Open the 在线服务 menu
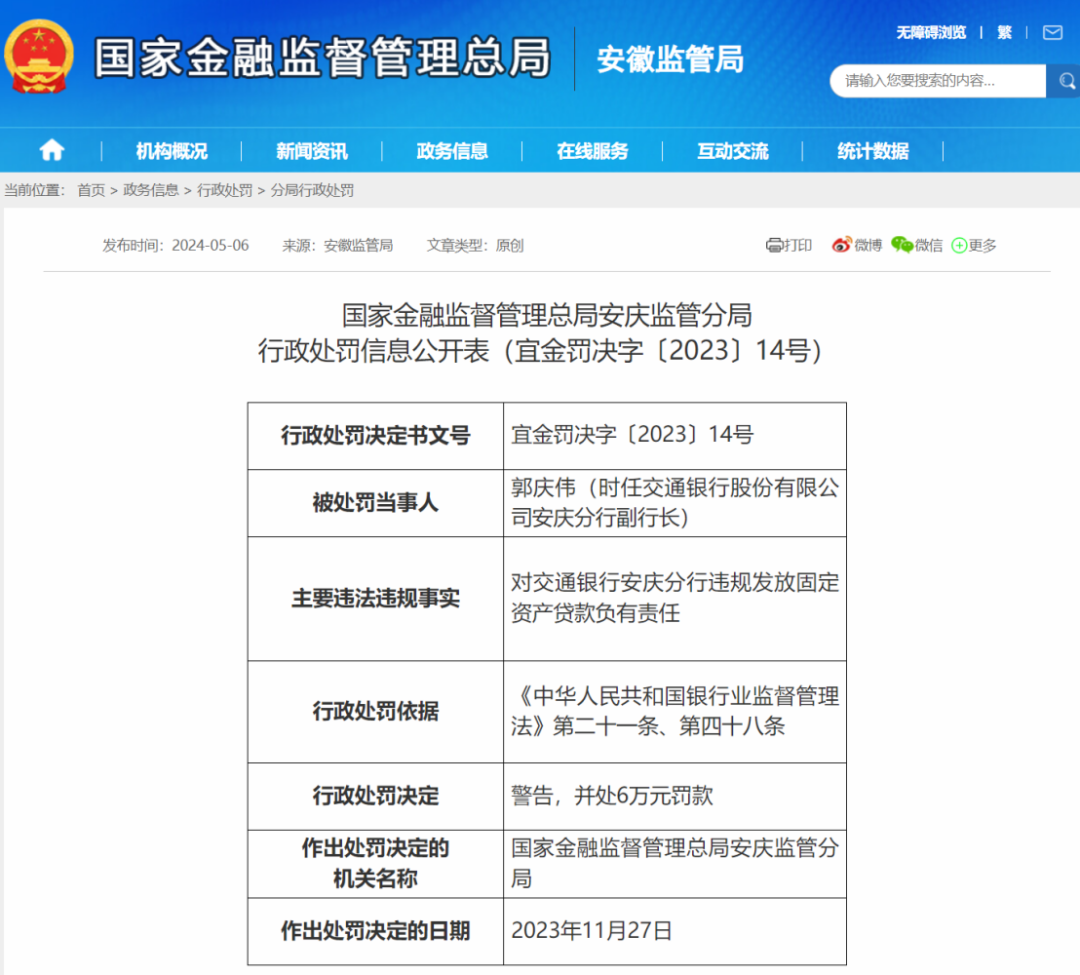The height and width of the screenshot is (975, 1080). point(592,151)
